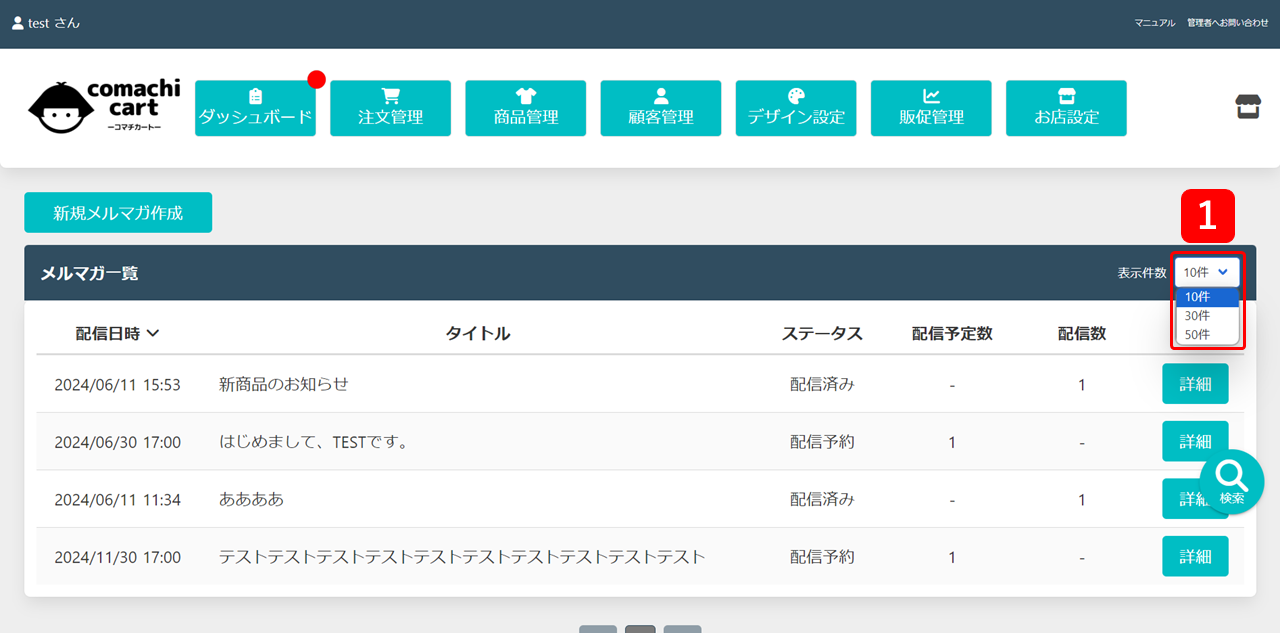Select 30件 option in dropdown
The width and height of the screenshot is (1280, 633).
(1207, 316)
